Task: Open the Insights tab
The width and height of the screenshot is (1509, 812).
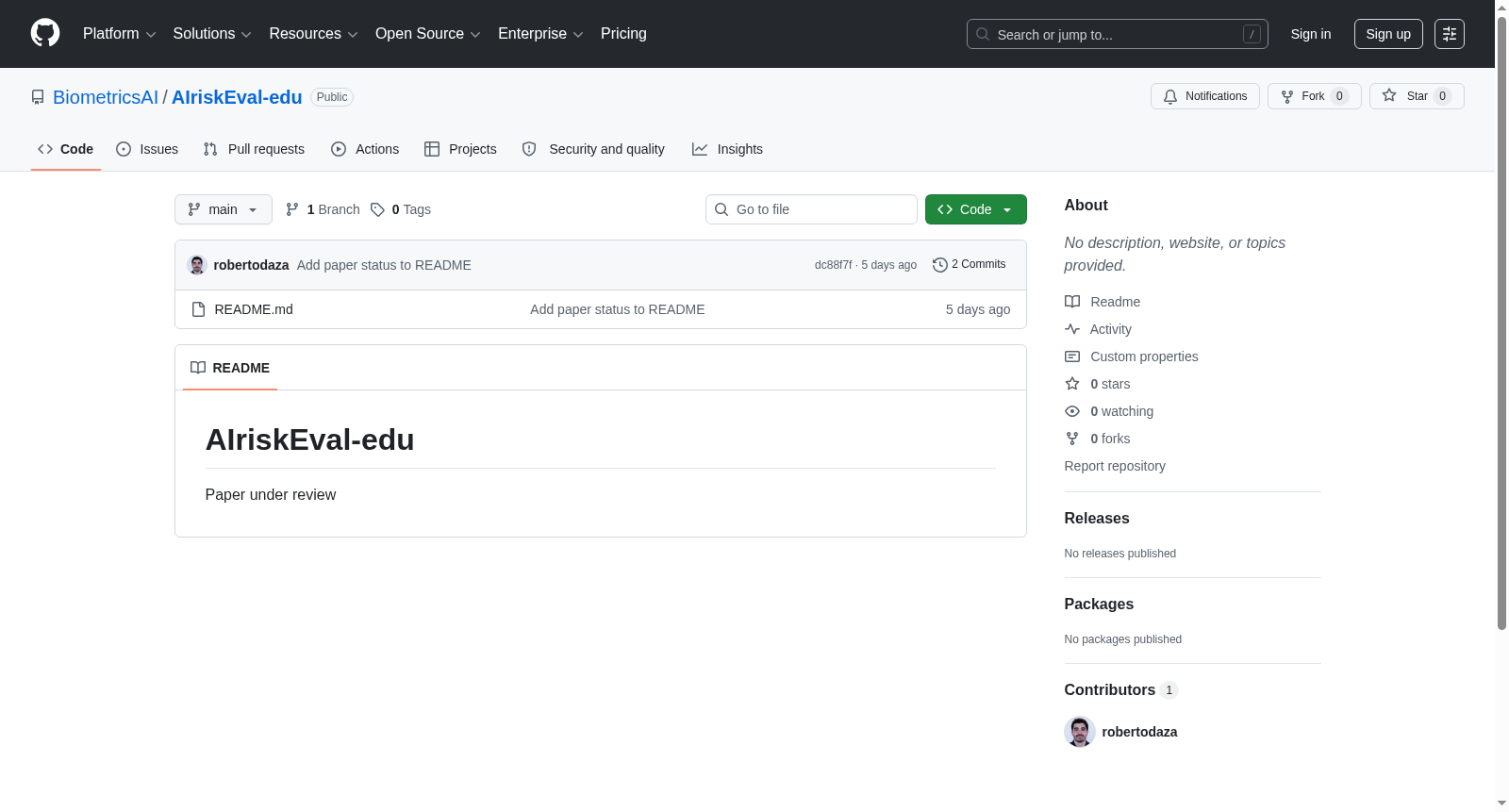Action: click(727, 149)
